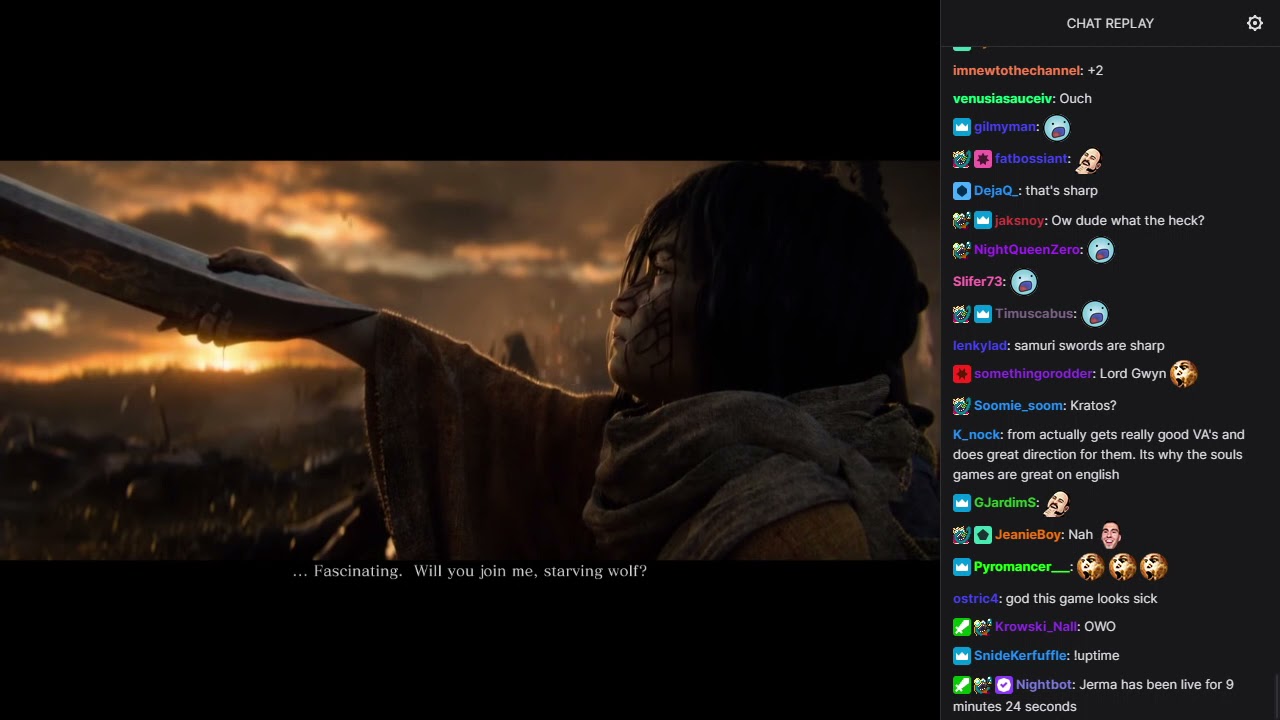This screenshot has height=720, width=1280.
Task: Click the emote after 'Lord Gwyn'
Action: (x=1184, y=373)
